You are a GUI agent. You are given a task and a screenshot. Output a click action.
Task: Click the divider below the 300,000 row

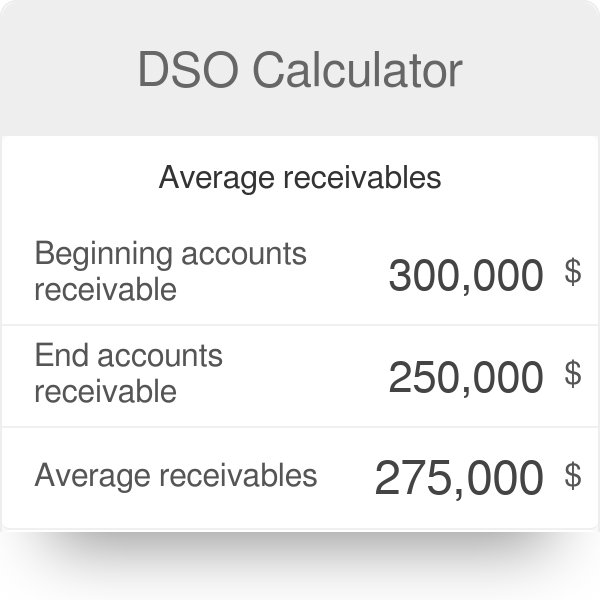click(x=300, y=325)
